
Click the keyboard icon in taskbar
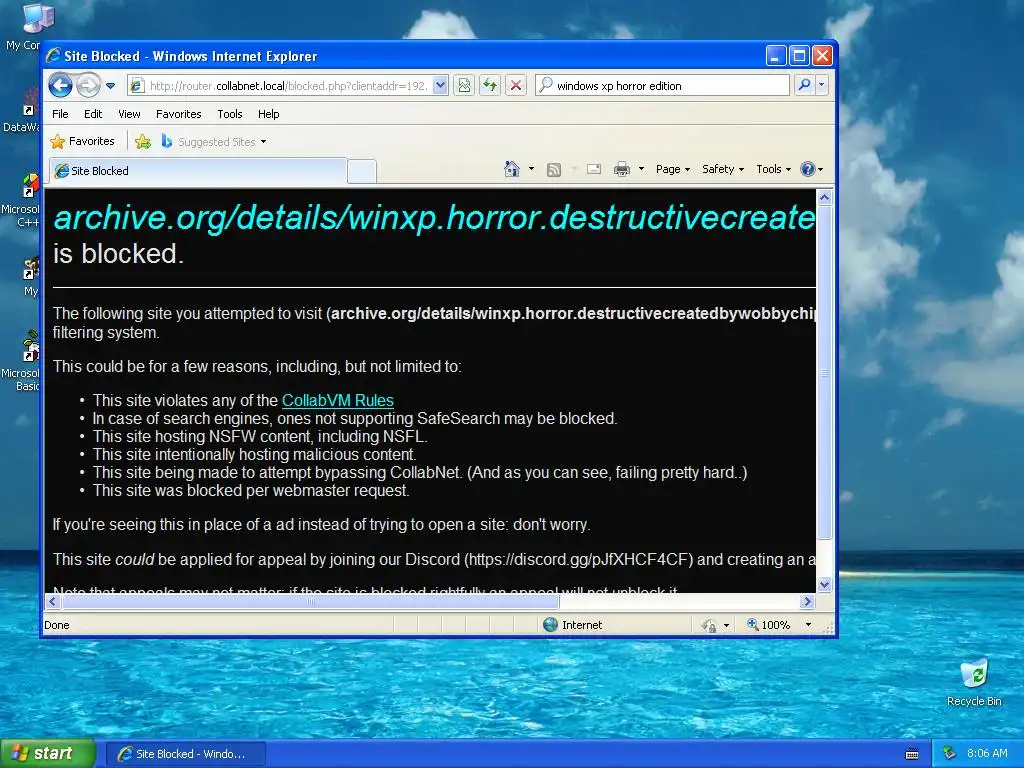[912, 754]
